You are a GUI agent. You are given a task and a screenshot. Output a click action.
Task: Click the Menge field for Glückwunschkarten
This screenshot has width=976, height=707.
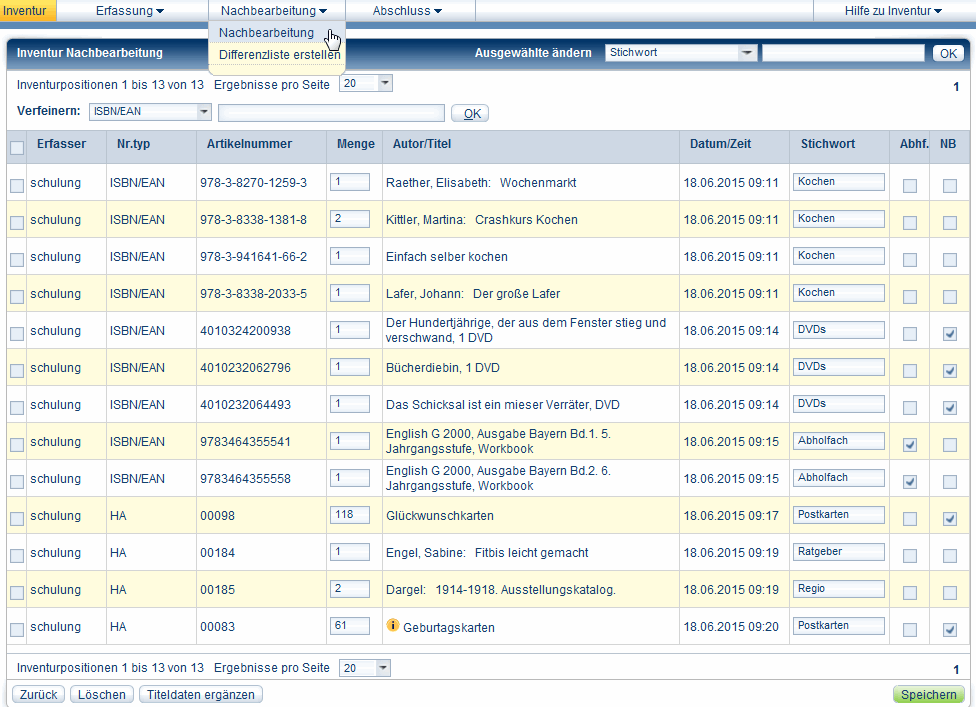[x=349, y=515]
